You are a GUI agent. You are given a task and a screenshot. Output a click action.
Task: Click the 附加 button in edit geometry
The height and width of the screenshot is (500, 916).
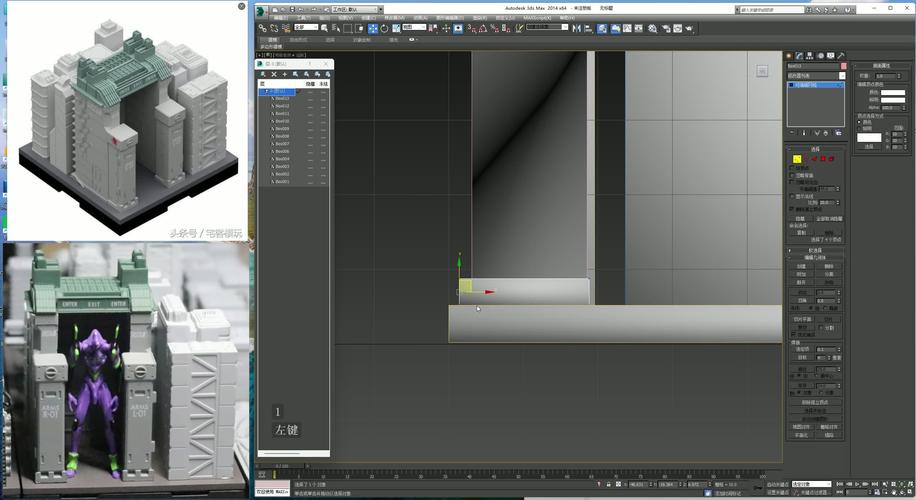pos(802,273)
